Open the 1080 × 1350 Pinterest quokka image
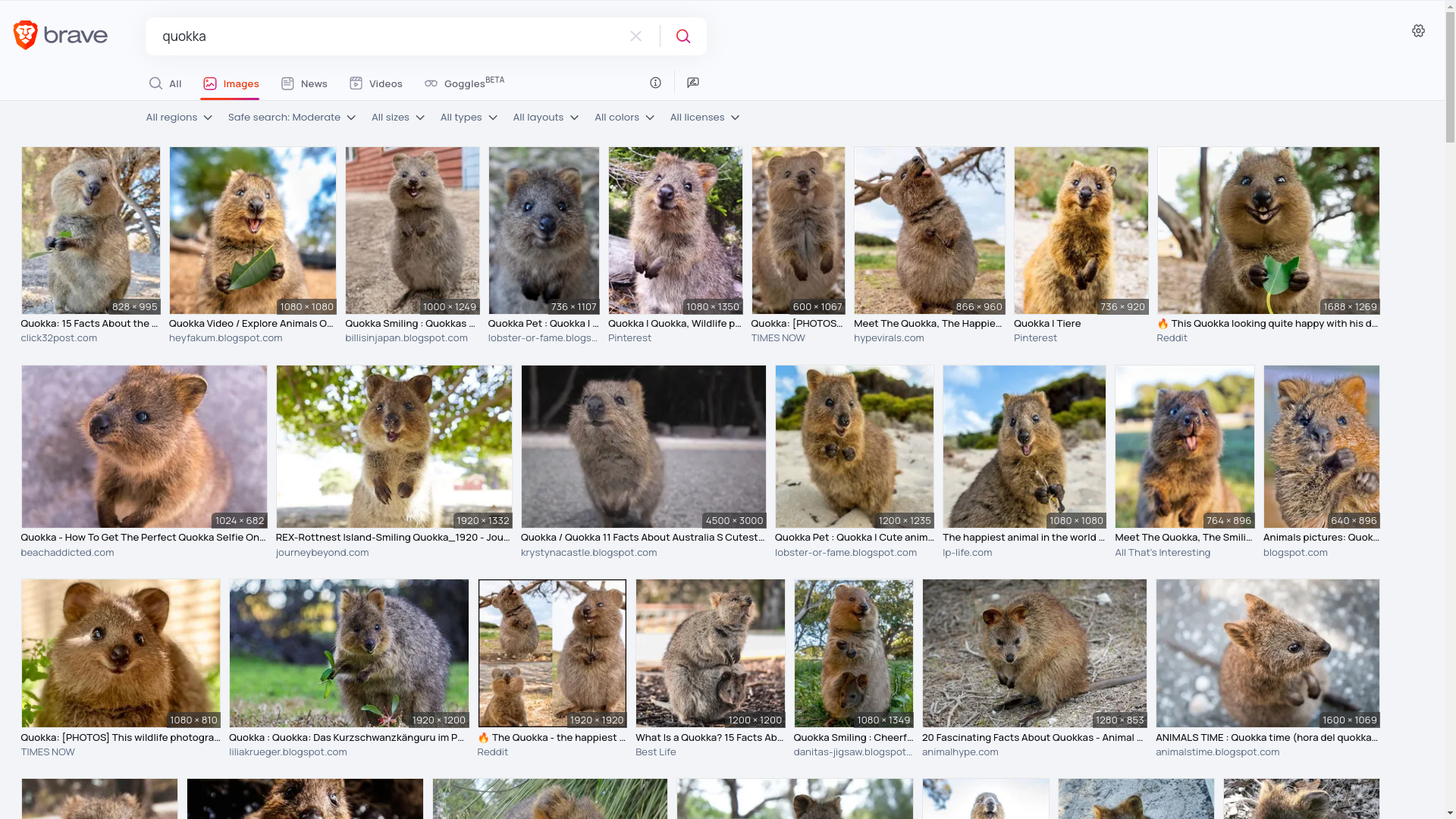 [x=675, y=231]
